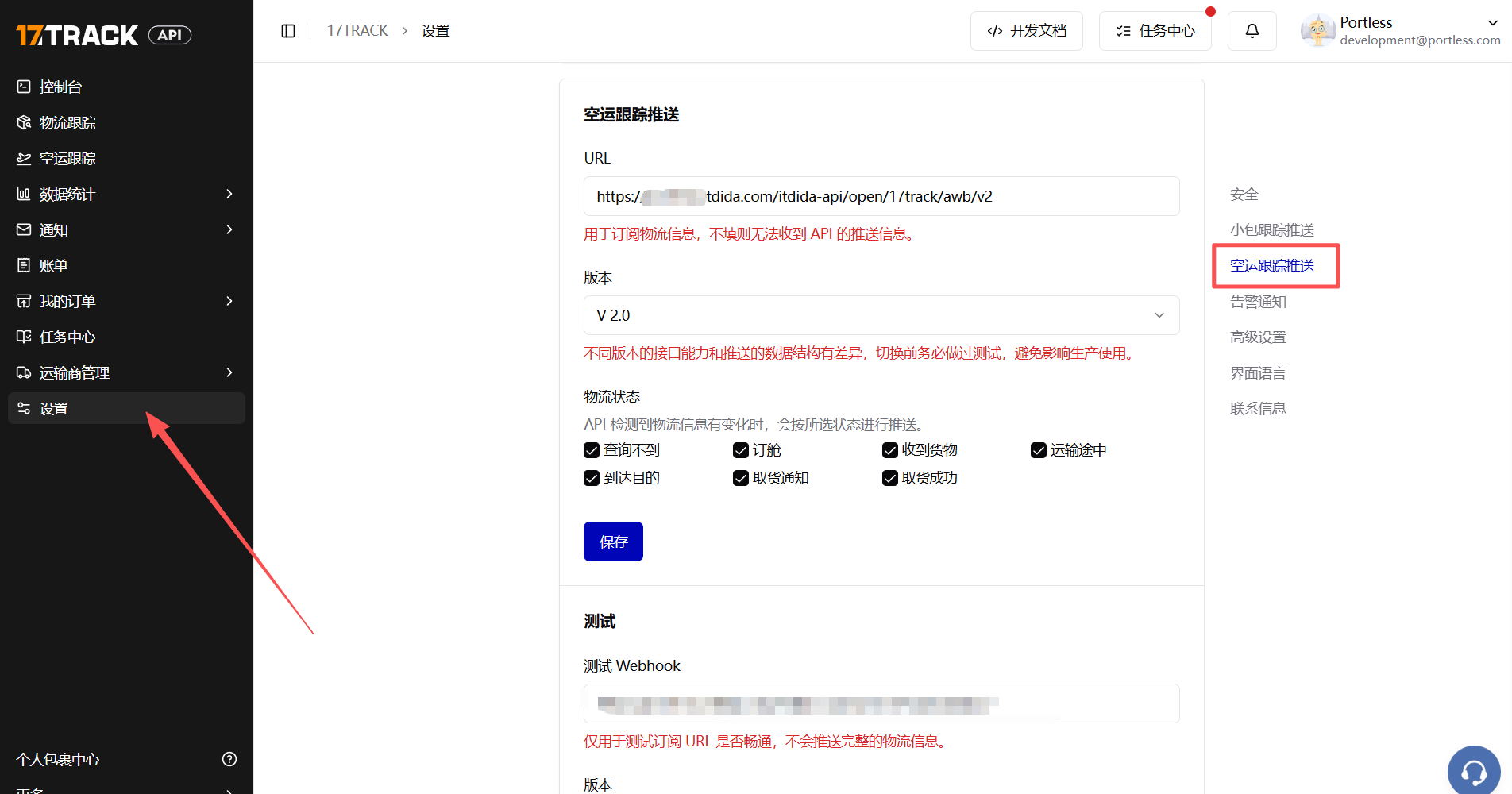
Task: Toggle the sidebar collapse icon
Action: coord(288,31)
